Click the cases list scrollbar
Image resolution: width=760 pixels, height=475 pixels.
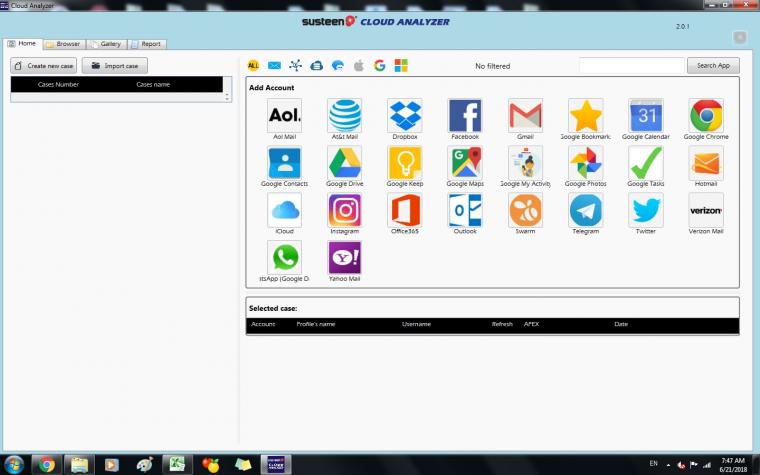[x=227, y=89]
